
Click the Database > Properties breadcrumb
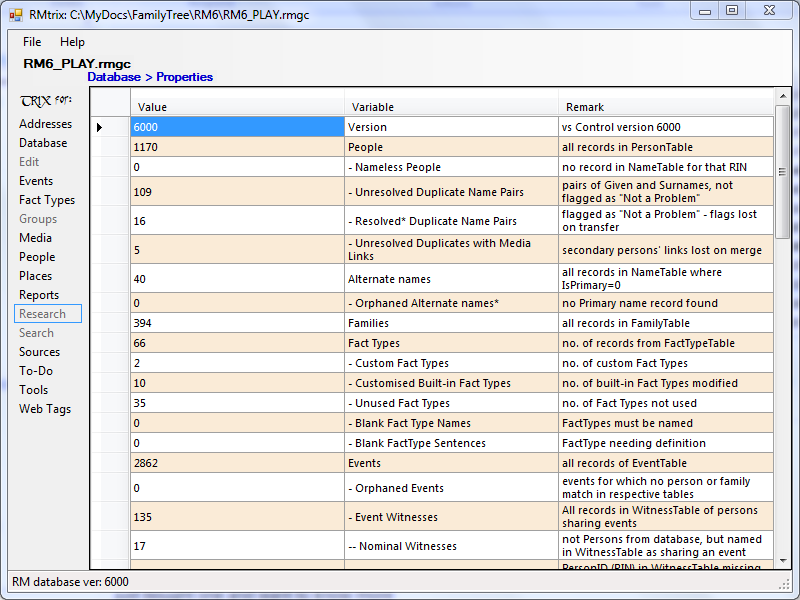(x=150, y=77)
